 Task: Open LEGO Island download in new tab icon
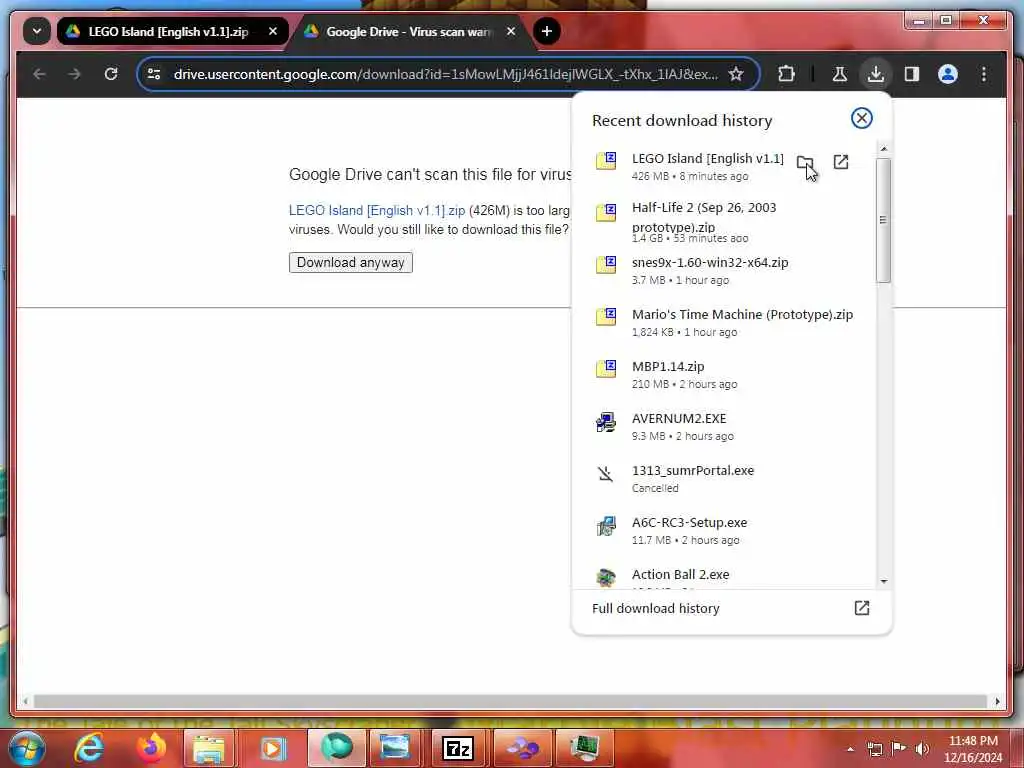[841, 162]
